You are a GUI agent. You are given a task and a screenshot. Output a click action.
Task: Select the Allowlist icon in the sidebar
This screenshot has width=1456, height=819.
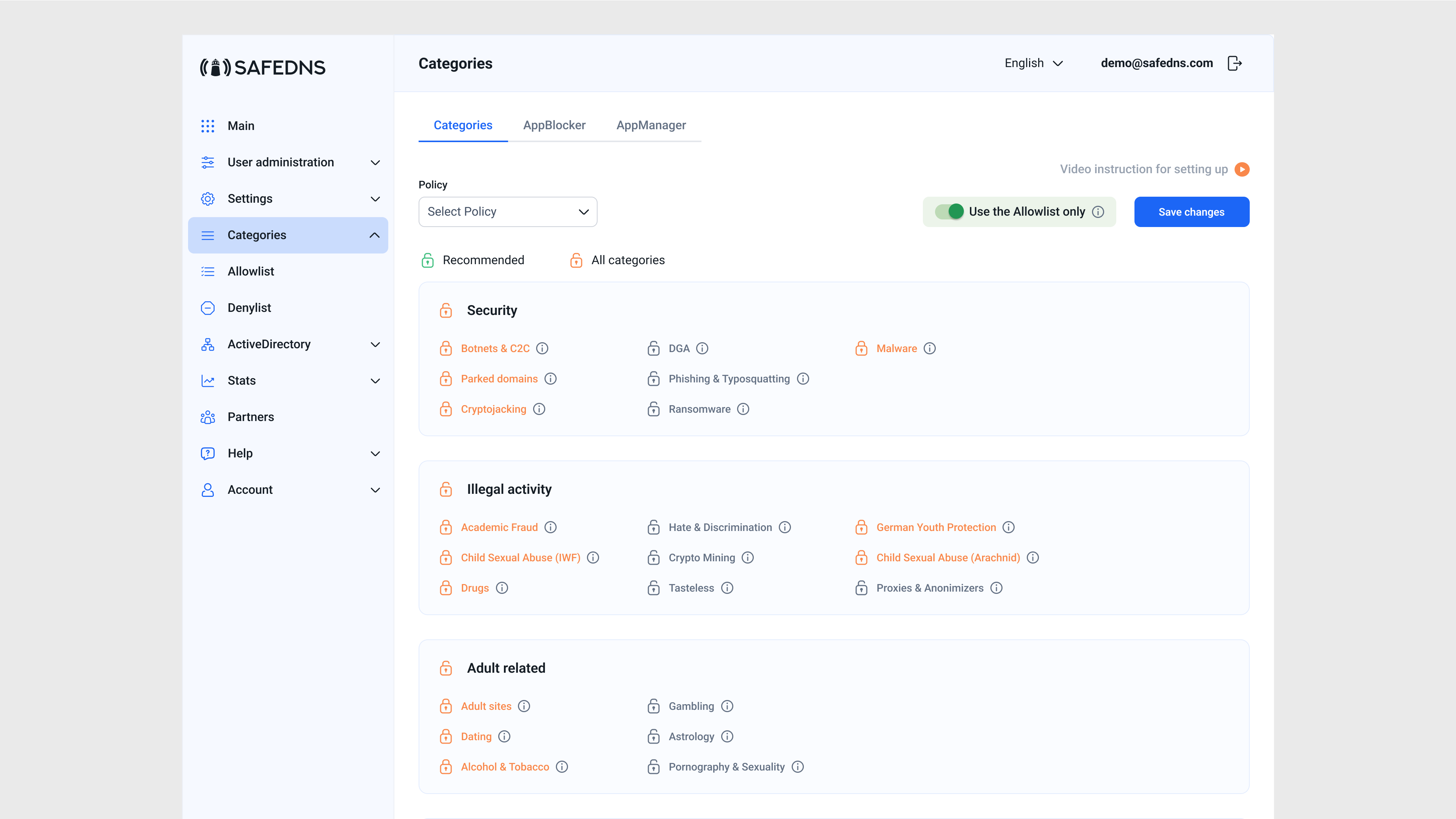207,271
